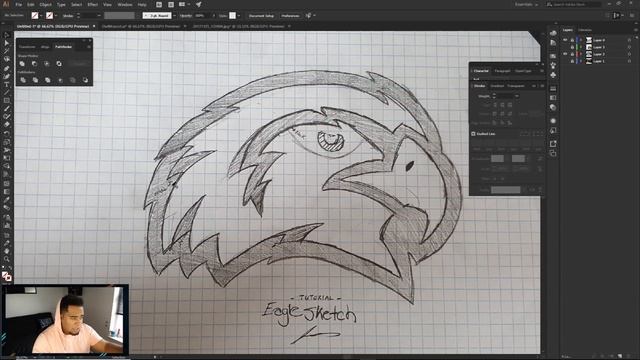Click the Divide pathfinder icon

(x=23, y=80)
